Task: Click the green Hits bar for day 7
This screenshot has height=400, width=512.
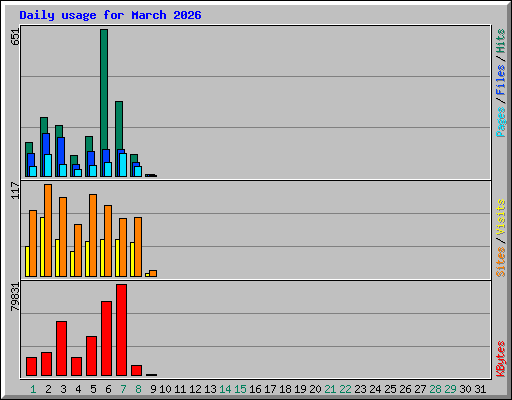Action: pyautogui.click(x=119, y=125)
